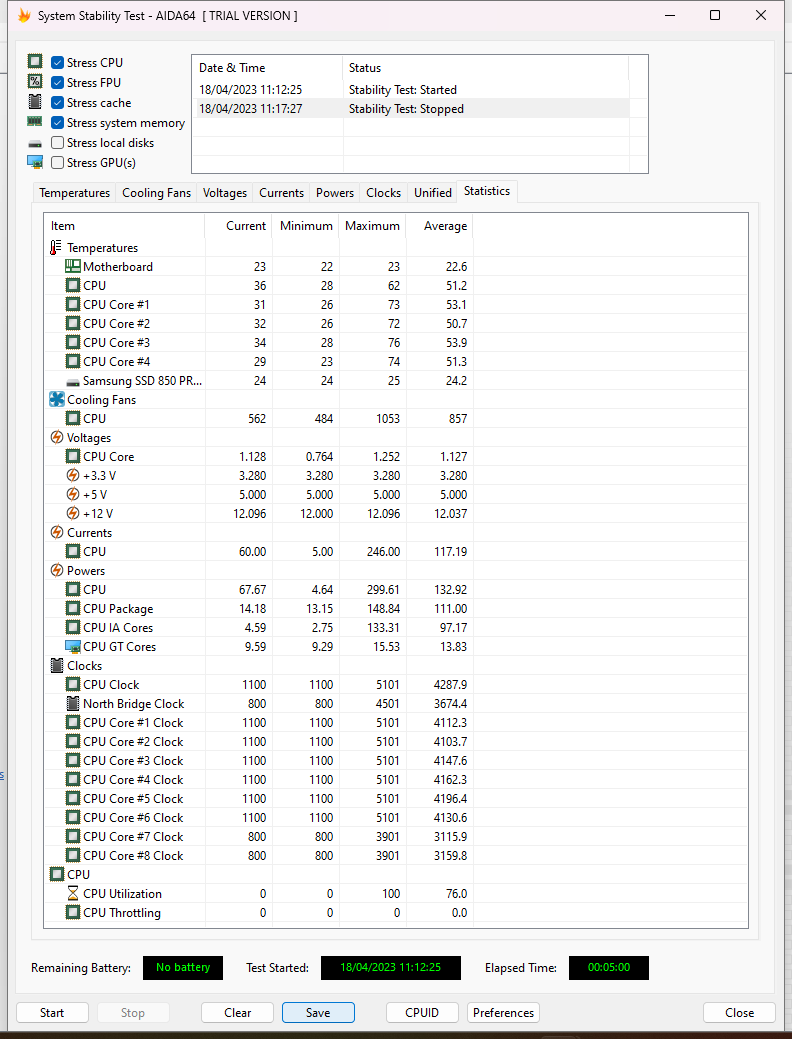Image resolution: width=792 pixels, height=1039 pixels.
Task: Click the chip icon beside CPU Package
Action: tap(73, 608)
